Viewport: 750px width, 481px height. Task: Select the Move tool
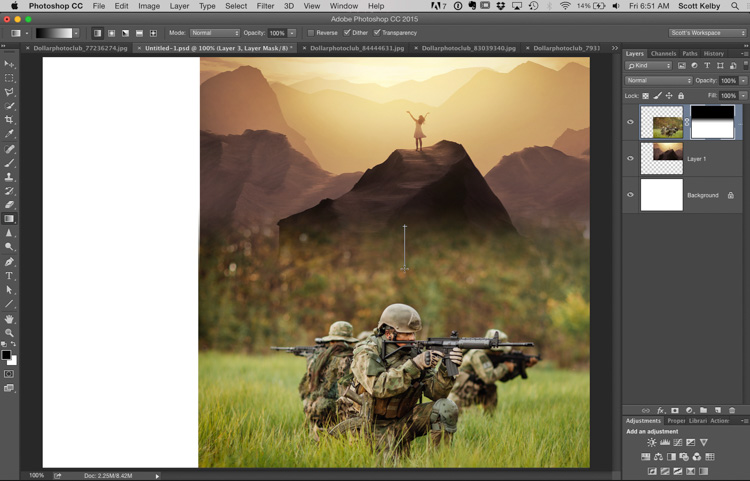pyautogui.click(x=10, y=64)
